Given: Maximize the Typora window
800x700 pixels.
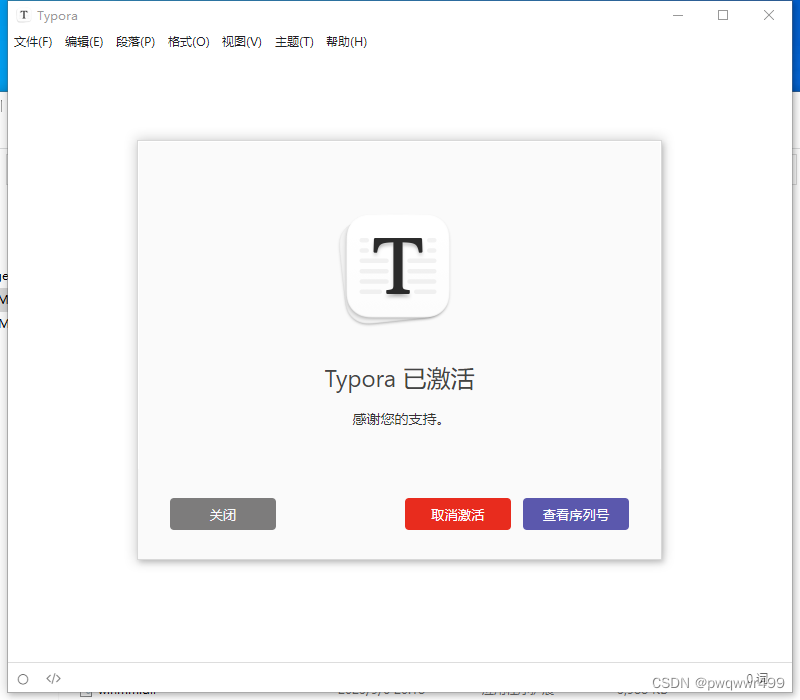Looking at the screenshot, I should 722,15.
